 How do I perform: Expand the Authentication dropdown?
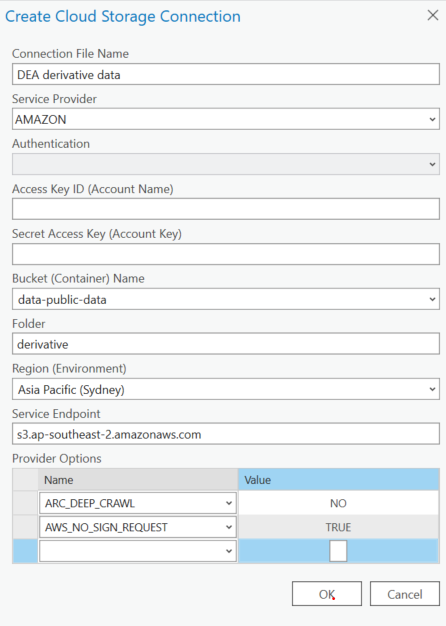[x=226, y=164]
